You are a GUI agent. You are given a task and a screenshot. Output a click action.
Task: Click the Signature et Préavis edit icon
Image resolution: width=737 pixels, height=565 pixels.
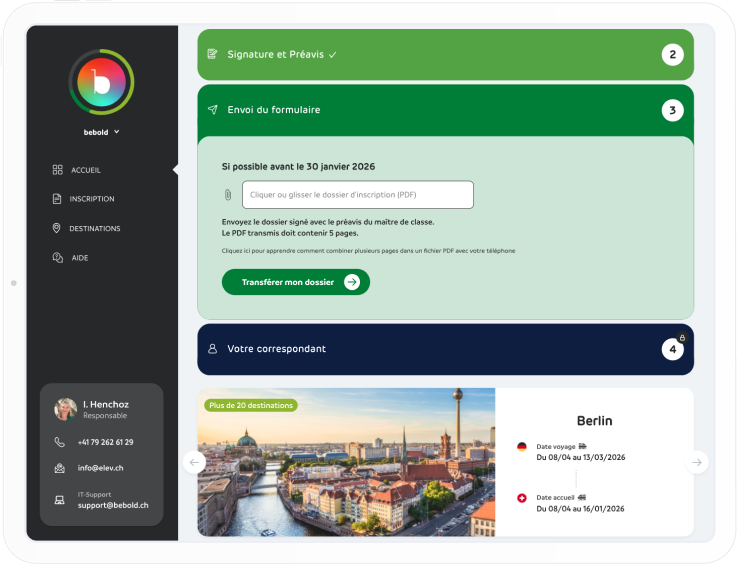[x=212, y=54]
